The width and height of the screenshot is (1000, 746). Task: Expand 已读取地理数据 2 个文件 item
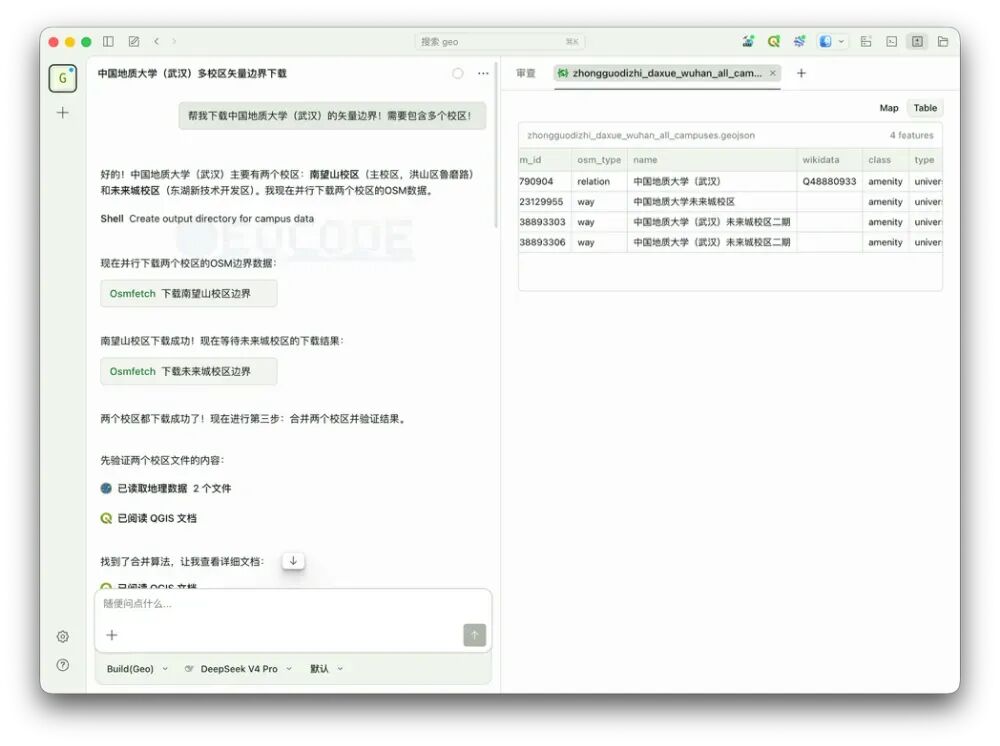tap(166, 488)
